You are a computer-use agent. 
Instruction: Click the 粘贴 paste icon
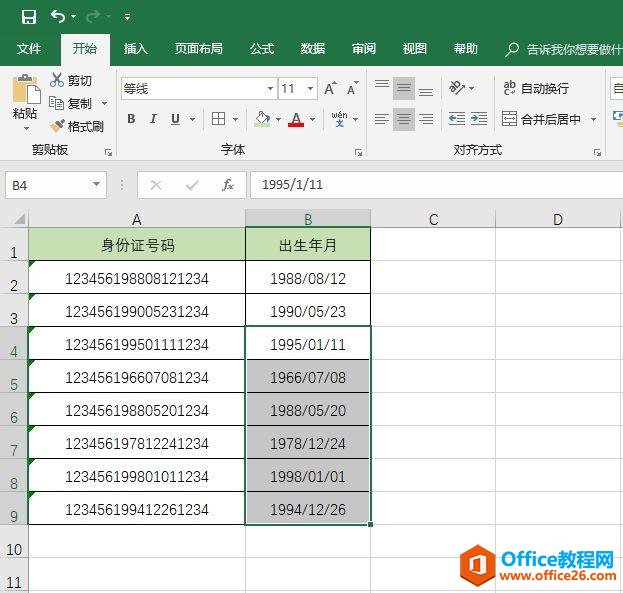(x=26, y=90)
